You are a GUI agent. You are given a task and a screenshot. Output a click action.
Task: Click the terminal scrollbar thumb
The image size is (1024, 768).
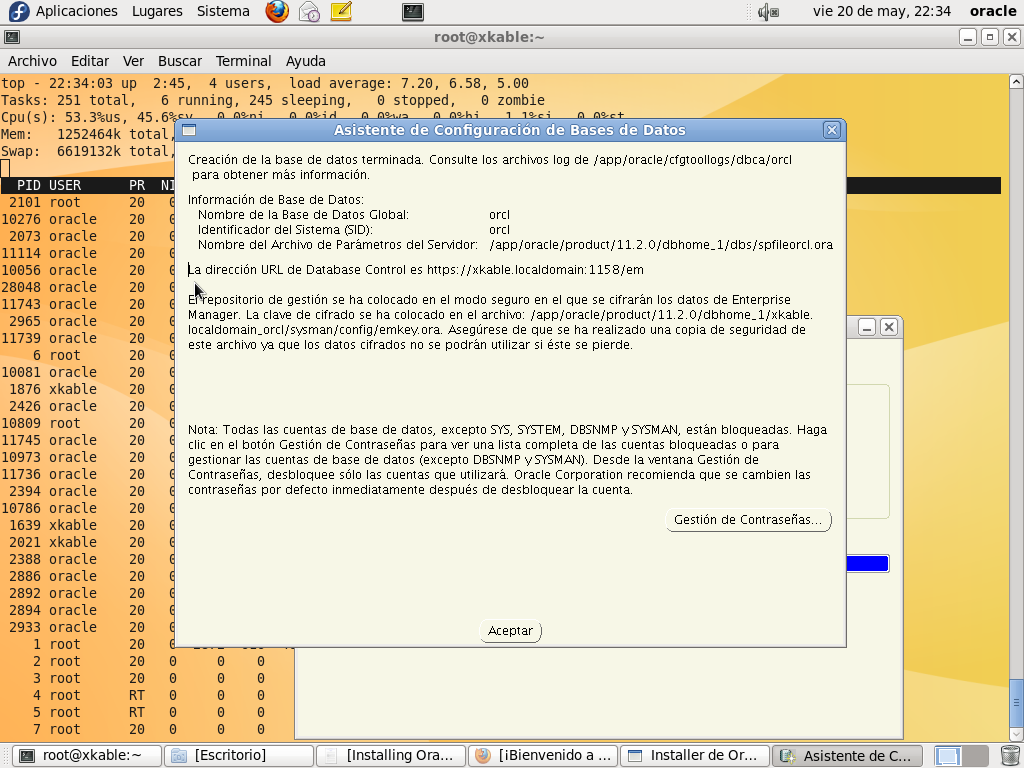(x=1016, y=703)
